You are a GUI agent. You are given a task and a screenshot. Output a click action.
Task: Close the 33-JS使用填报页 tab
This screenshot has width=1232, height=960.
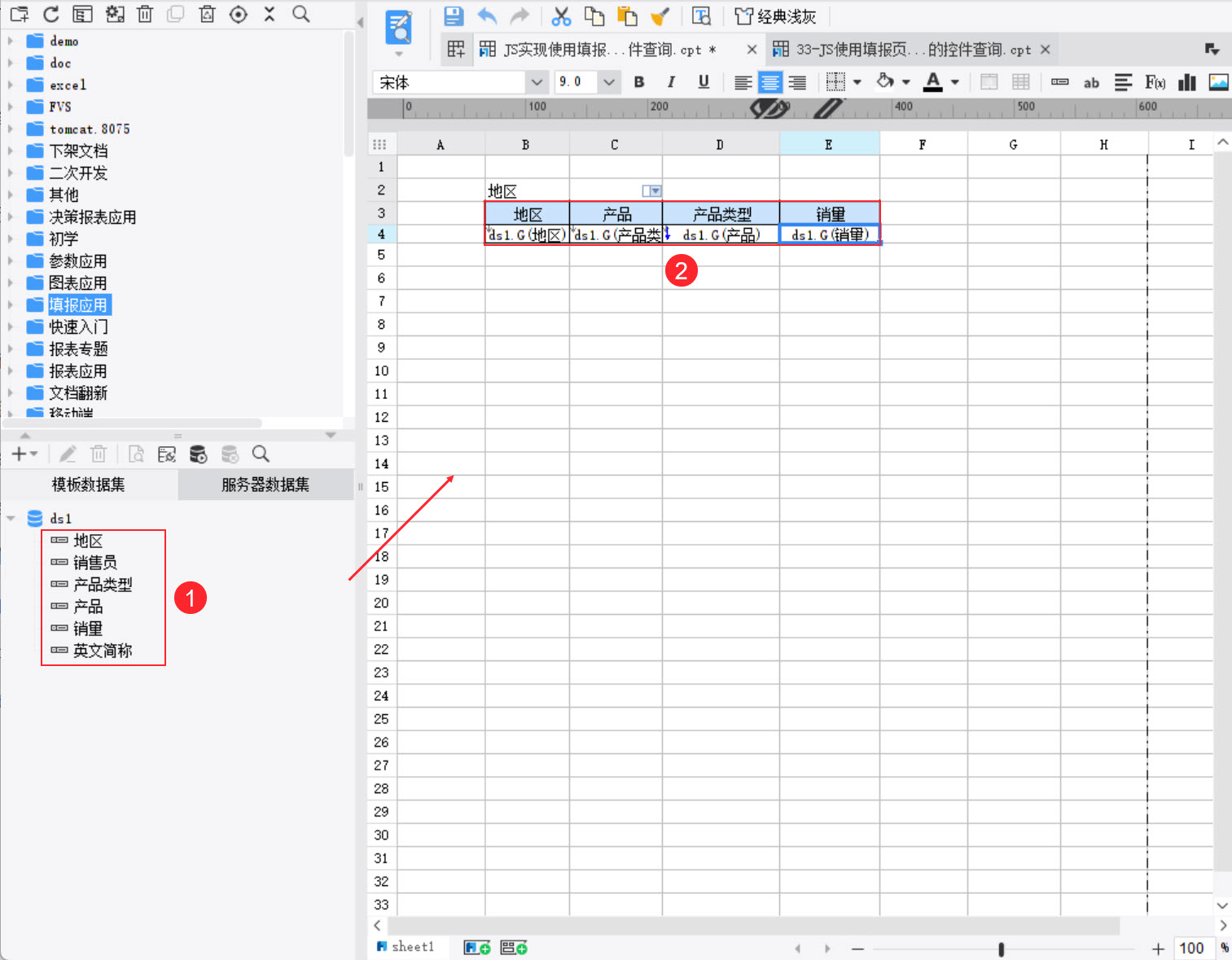click(1045, 50)
